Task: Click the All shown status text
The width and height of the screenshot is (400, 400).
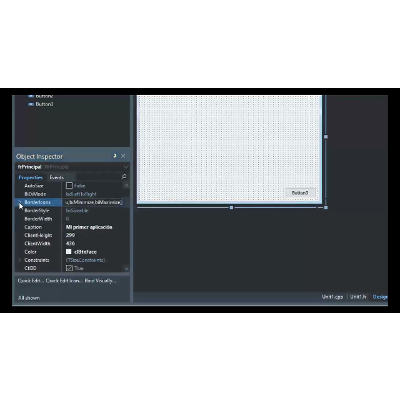Action: [x=29, y=298]
